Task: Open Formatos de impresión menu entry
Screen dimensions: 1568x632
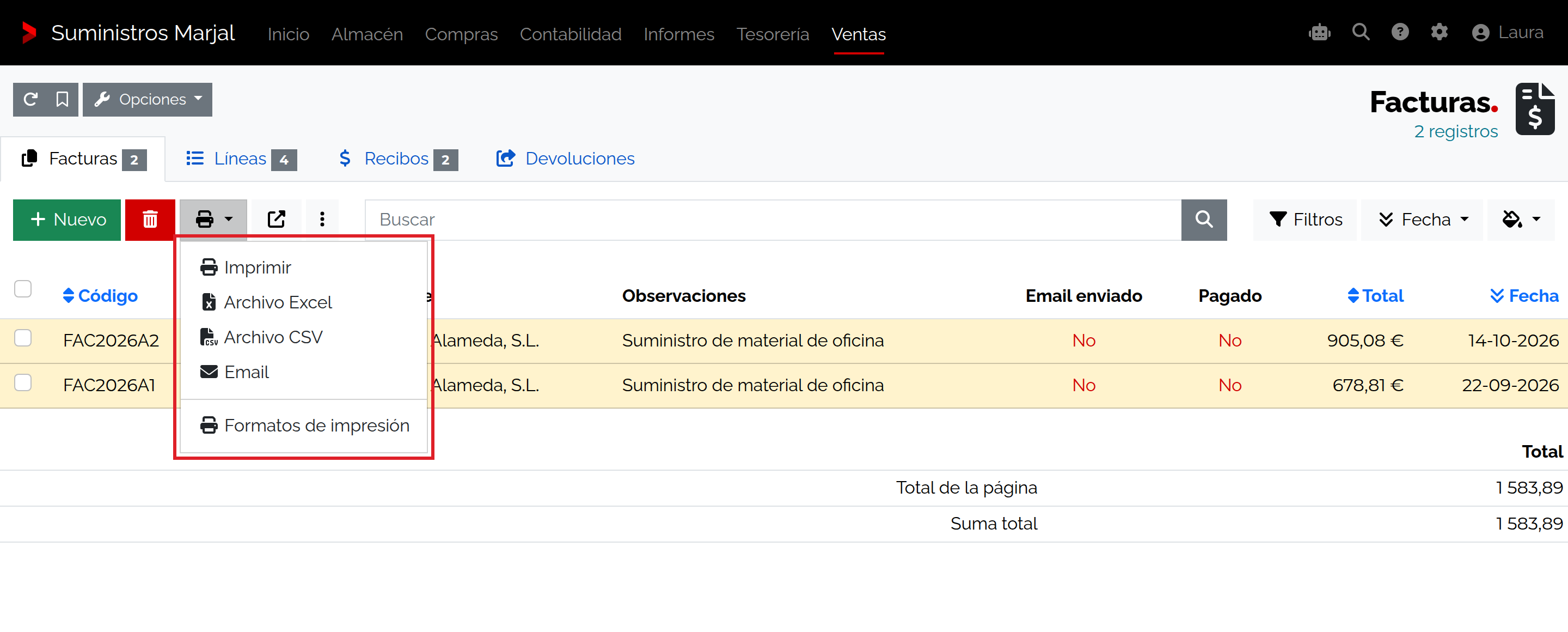Action: pyautogui.click(x=304, y=425)
